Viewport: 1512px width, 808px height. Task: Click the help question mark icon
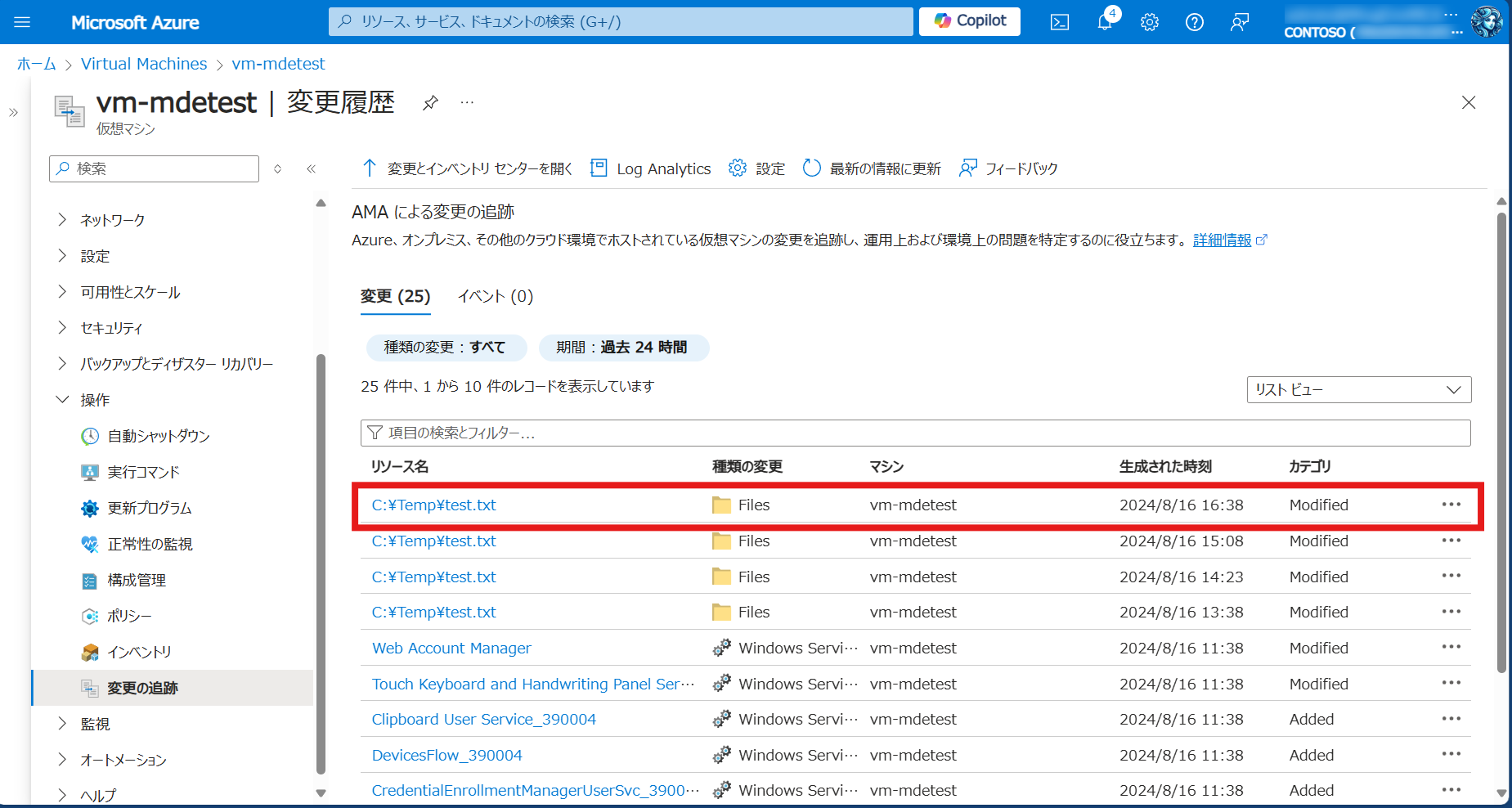click(x=1194, y=22)
